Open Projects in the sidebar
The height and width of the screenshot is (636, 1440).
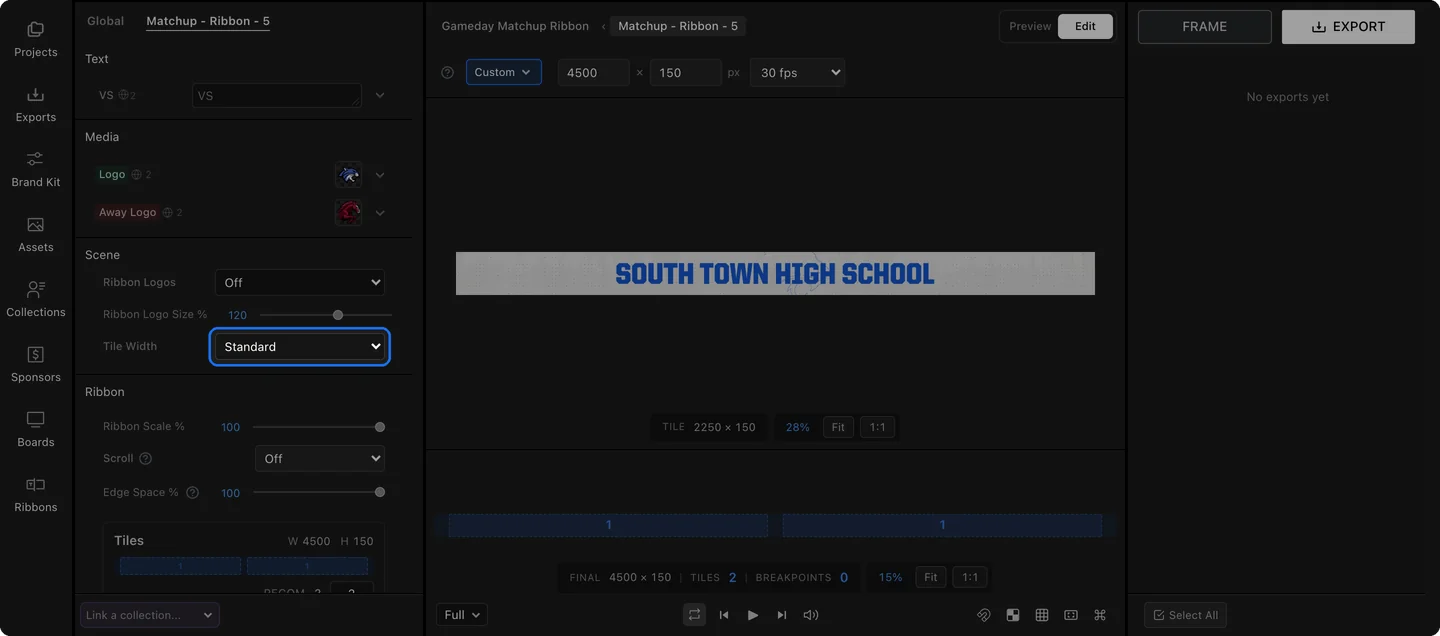[x=36, y=40]
